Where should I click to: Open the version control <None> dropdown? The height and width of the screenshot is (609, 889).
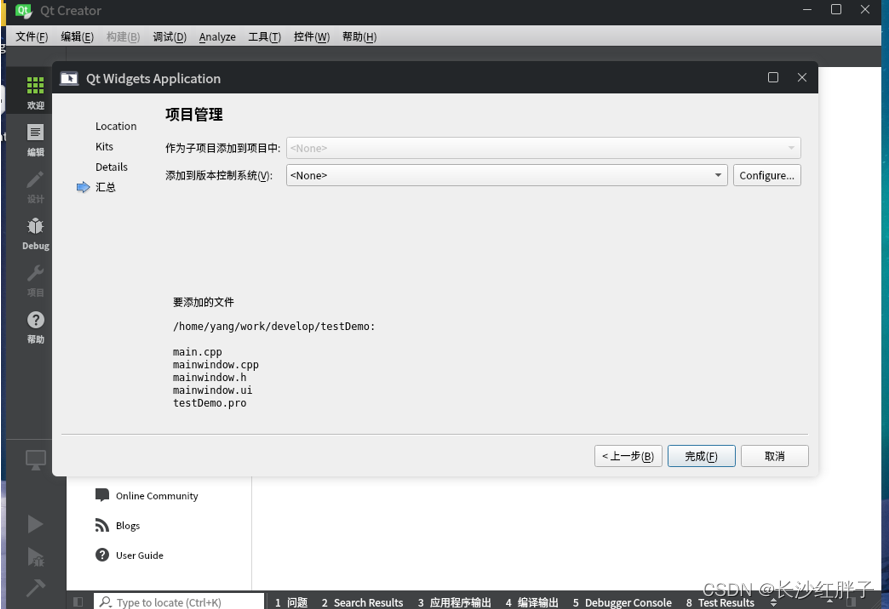[x=506, y=175]
